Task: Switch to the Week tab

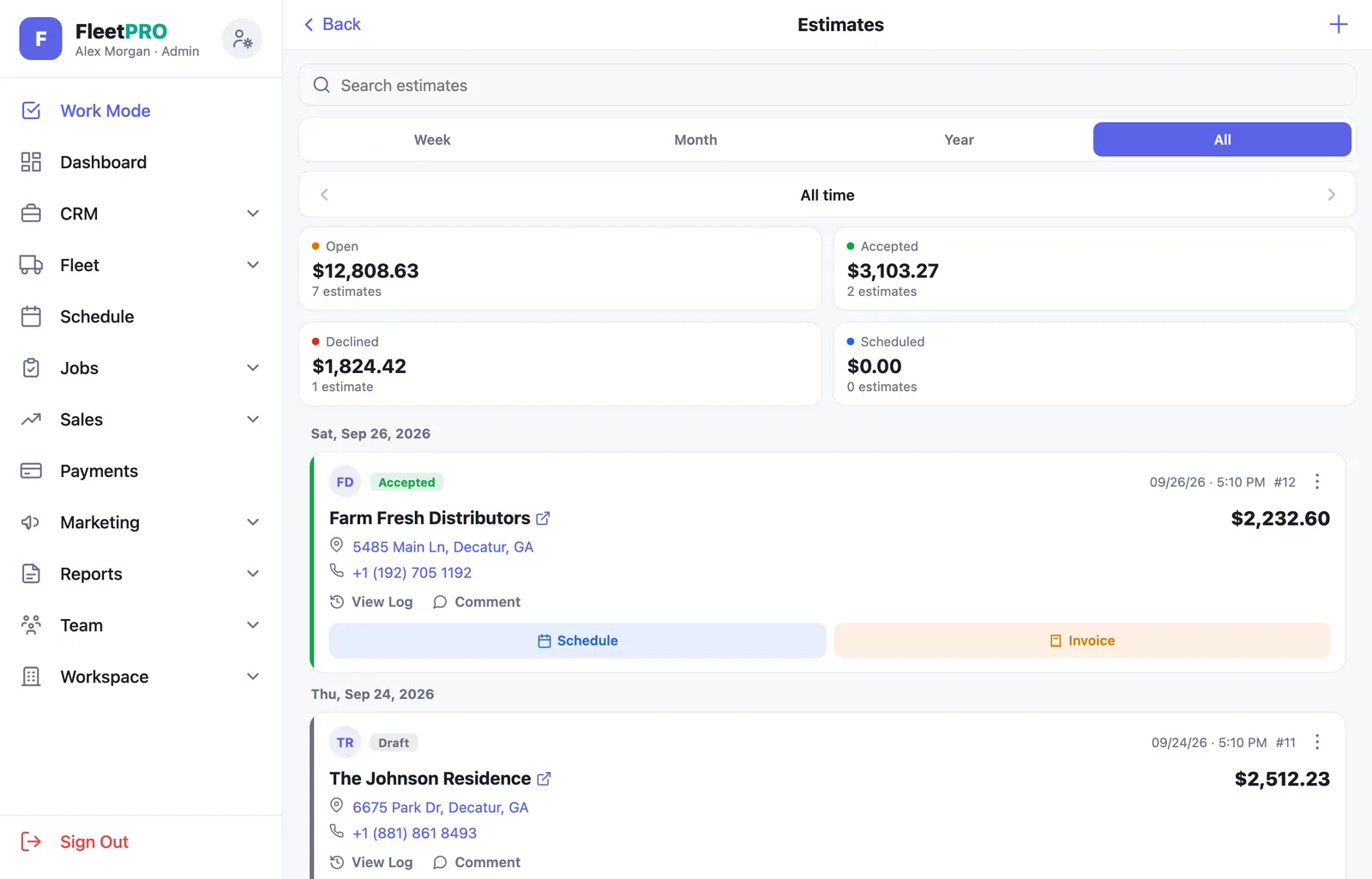Action: (432, 140)
